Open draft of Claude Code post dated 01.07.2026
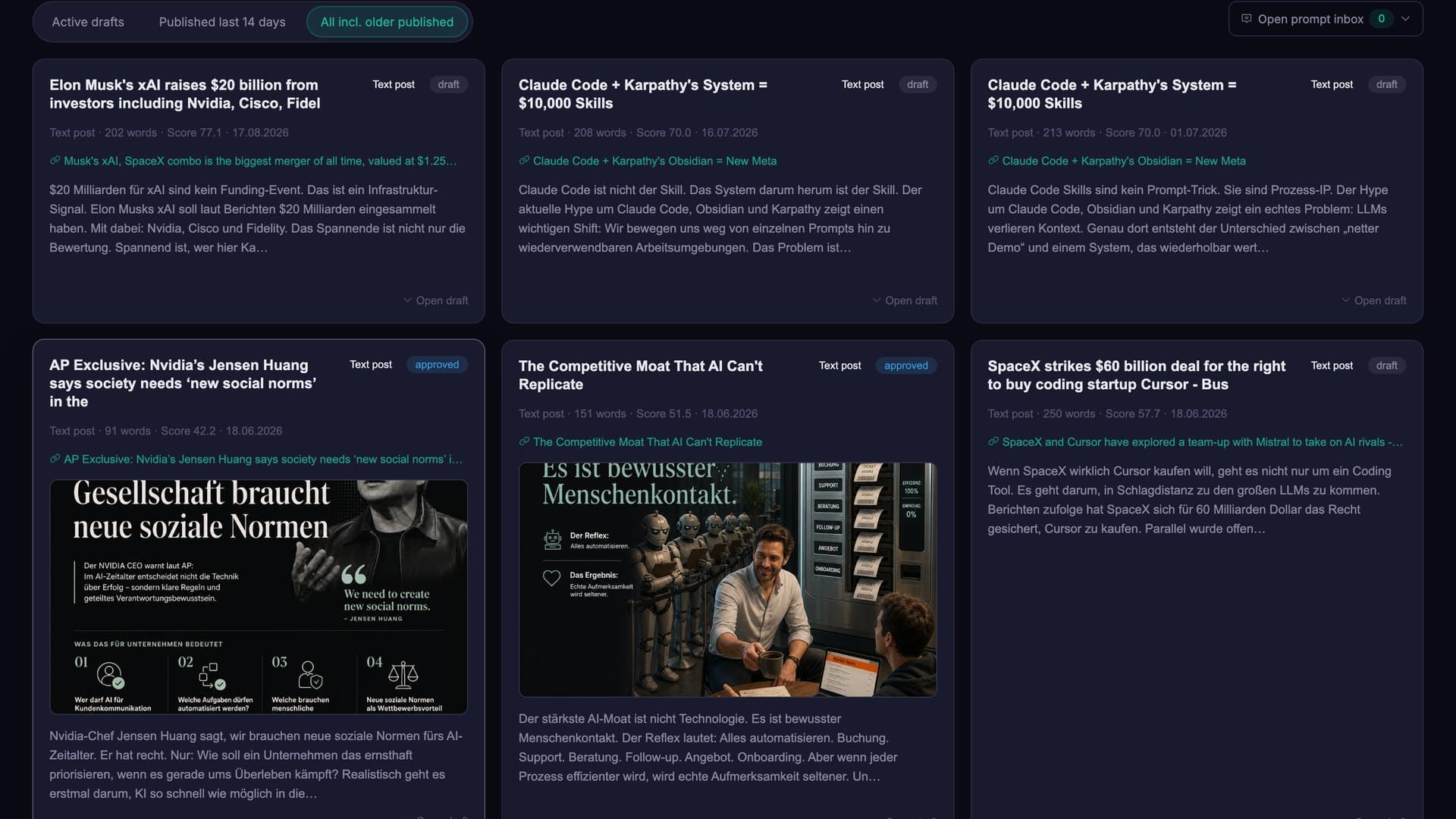The width and height of the screenshot is (1456, 819). click(1374, 300)
